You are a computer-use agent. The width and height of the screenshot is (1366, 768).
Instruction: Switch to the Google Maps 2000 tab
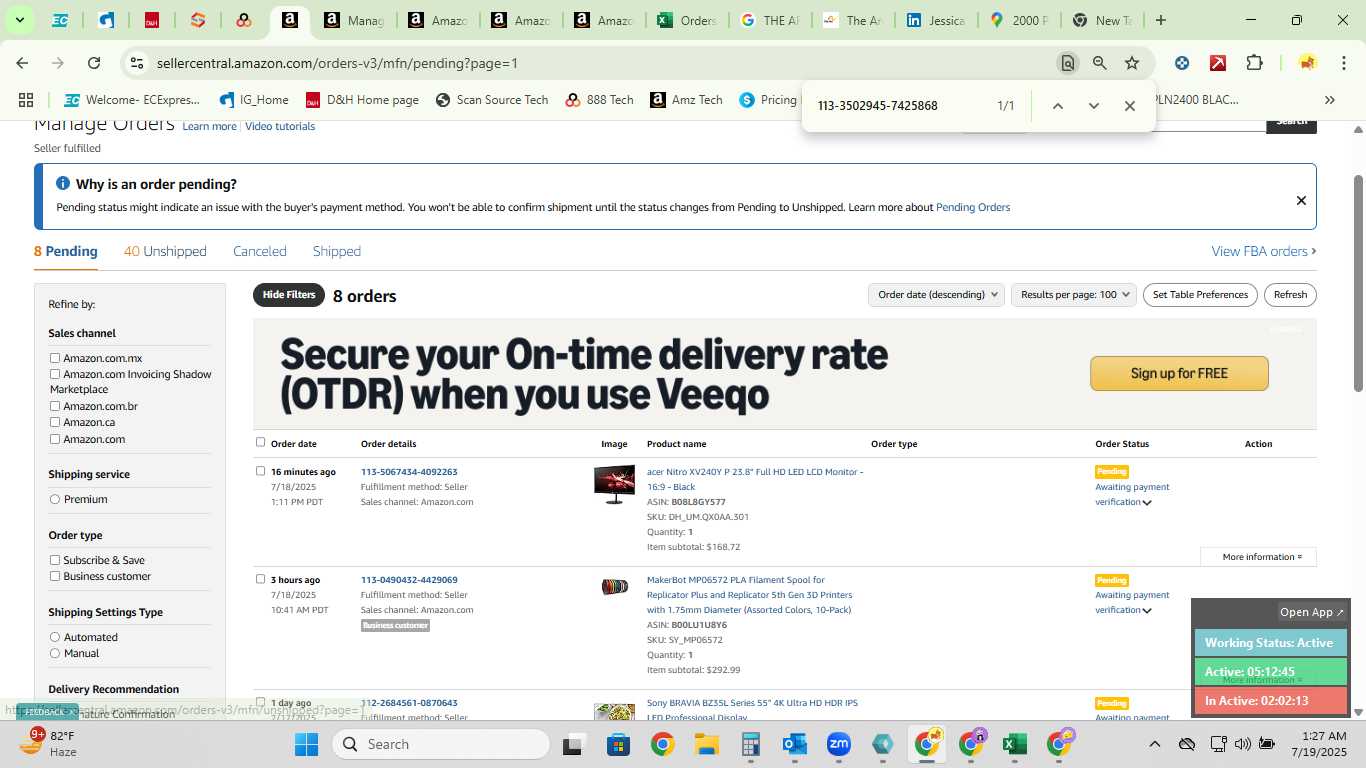click(x=1019, y=20)
